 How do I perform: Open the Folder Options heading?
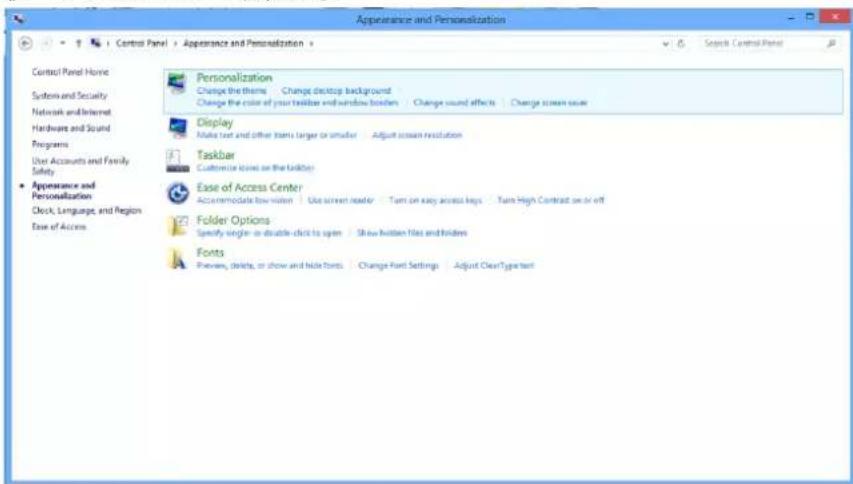(233, 220)
